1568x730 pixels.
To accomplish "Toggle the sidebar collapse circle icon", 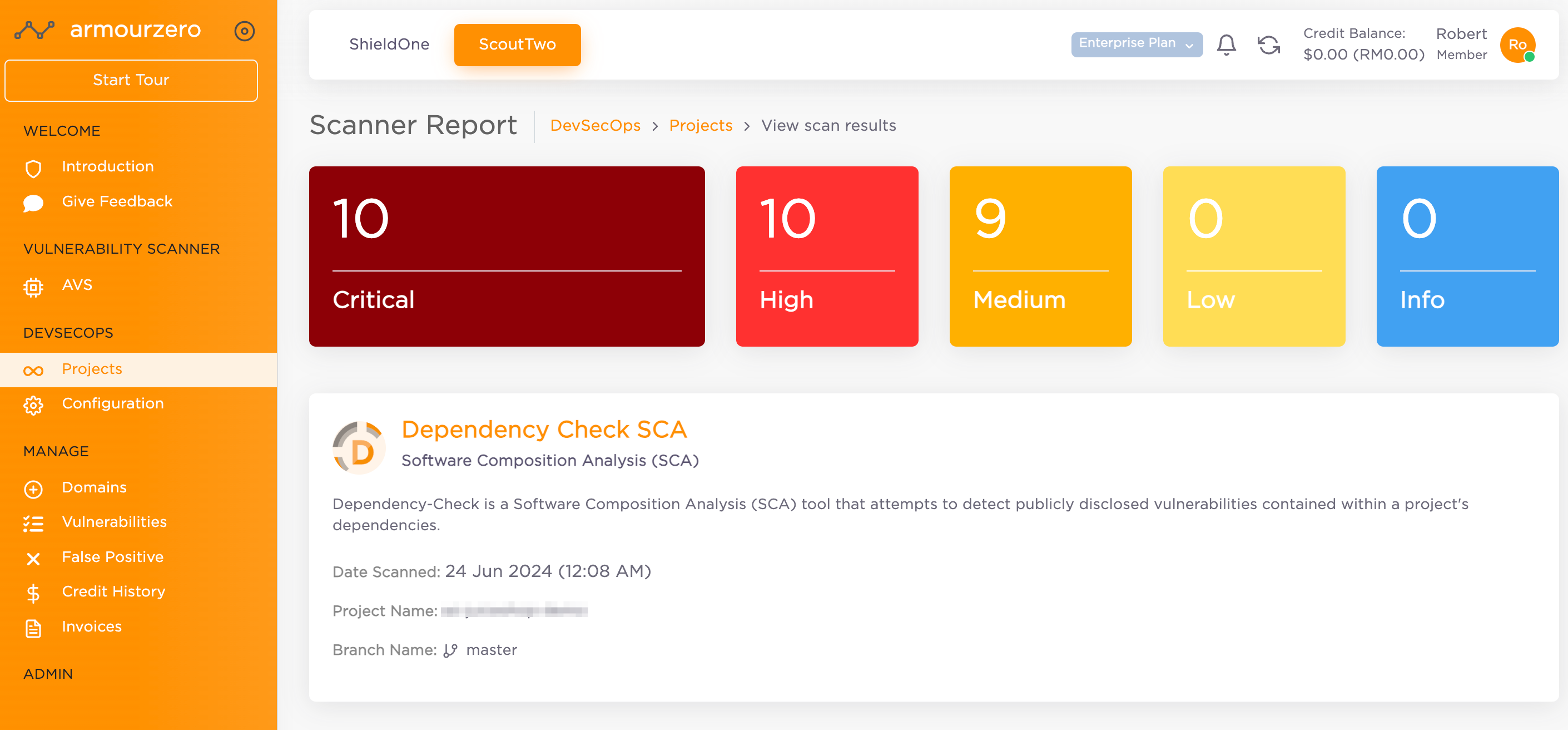I will [245, 31].
